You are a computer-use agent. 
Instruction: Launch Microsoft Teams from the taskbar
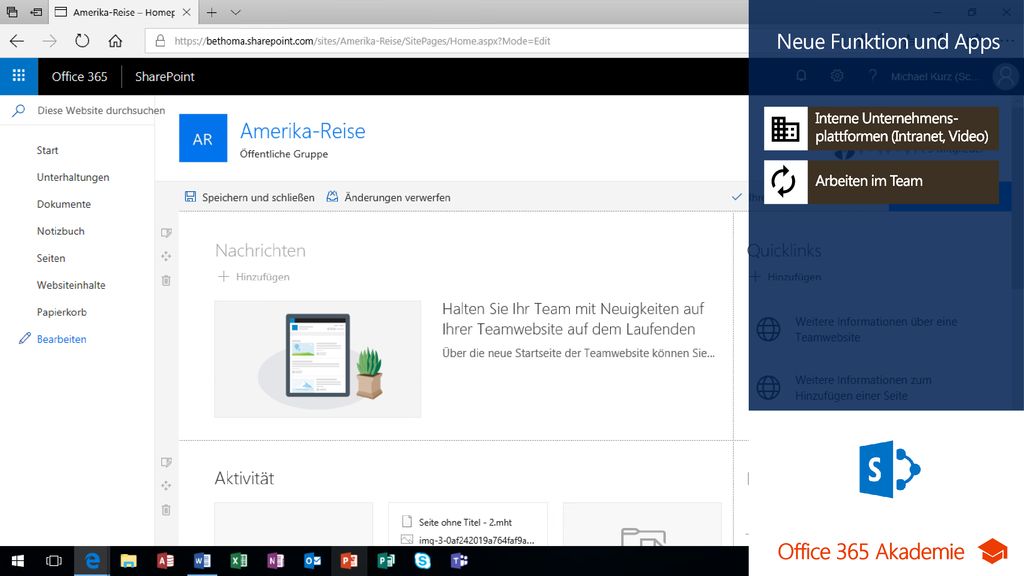point(459,561)
